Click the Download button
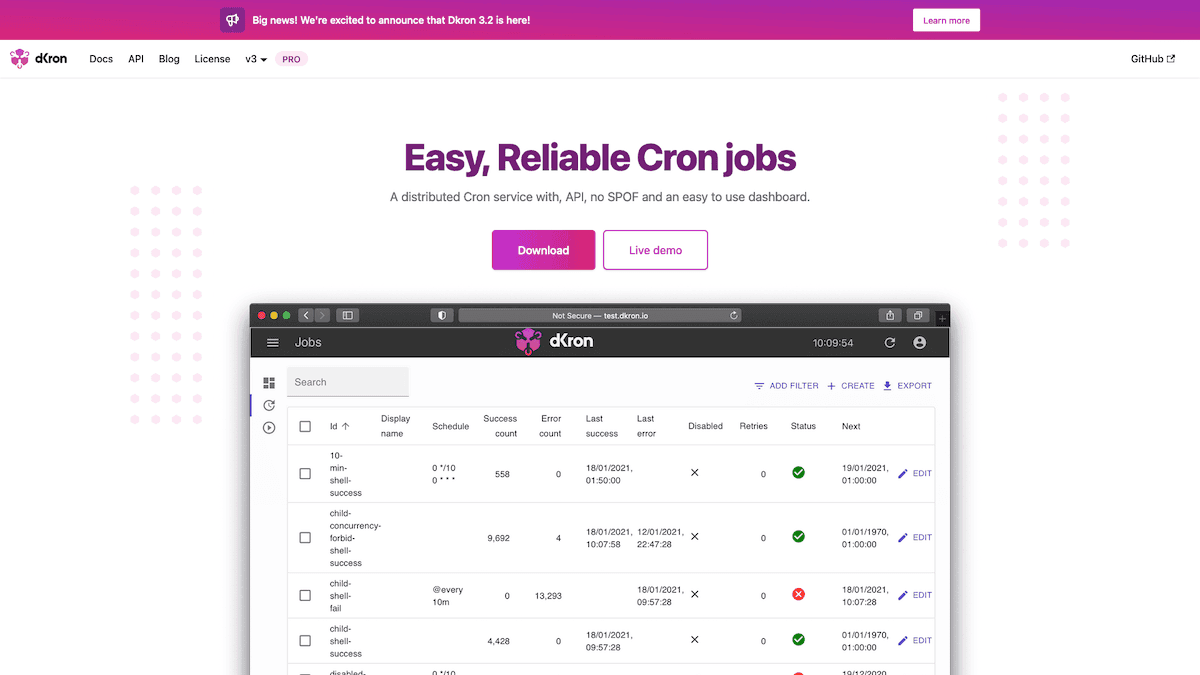 pos(543,250)
